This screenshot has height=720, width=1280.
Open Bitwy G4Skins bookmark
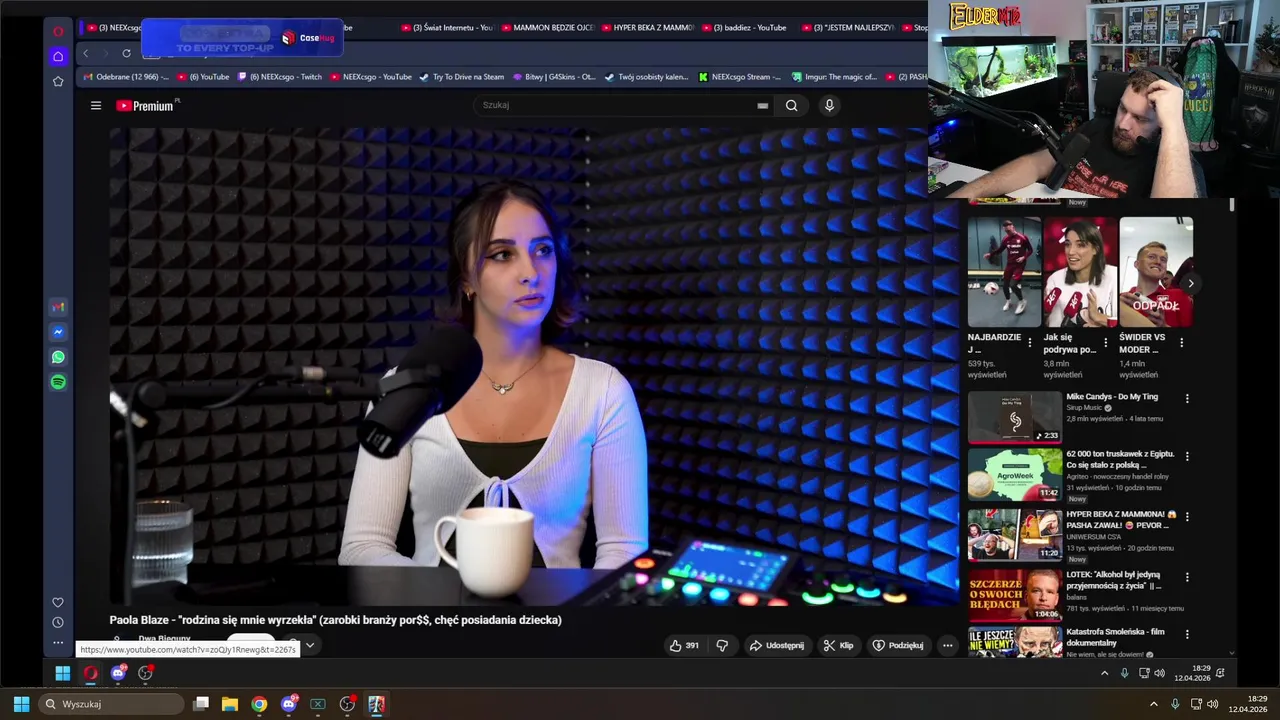553,77
